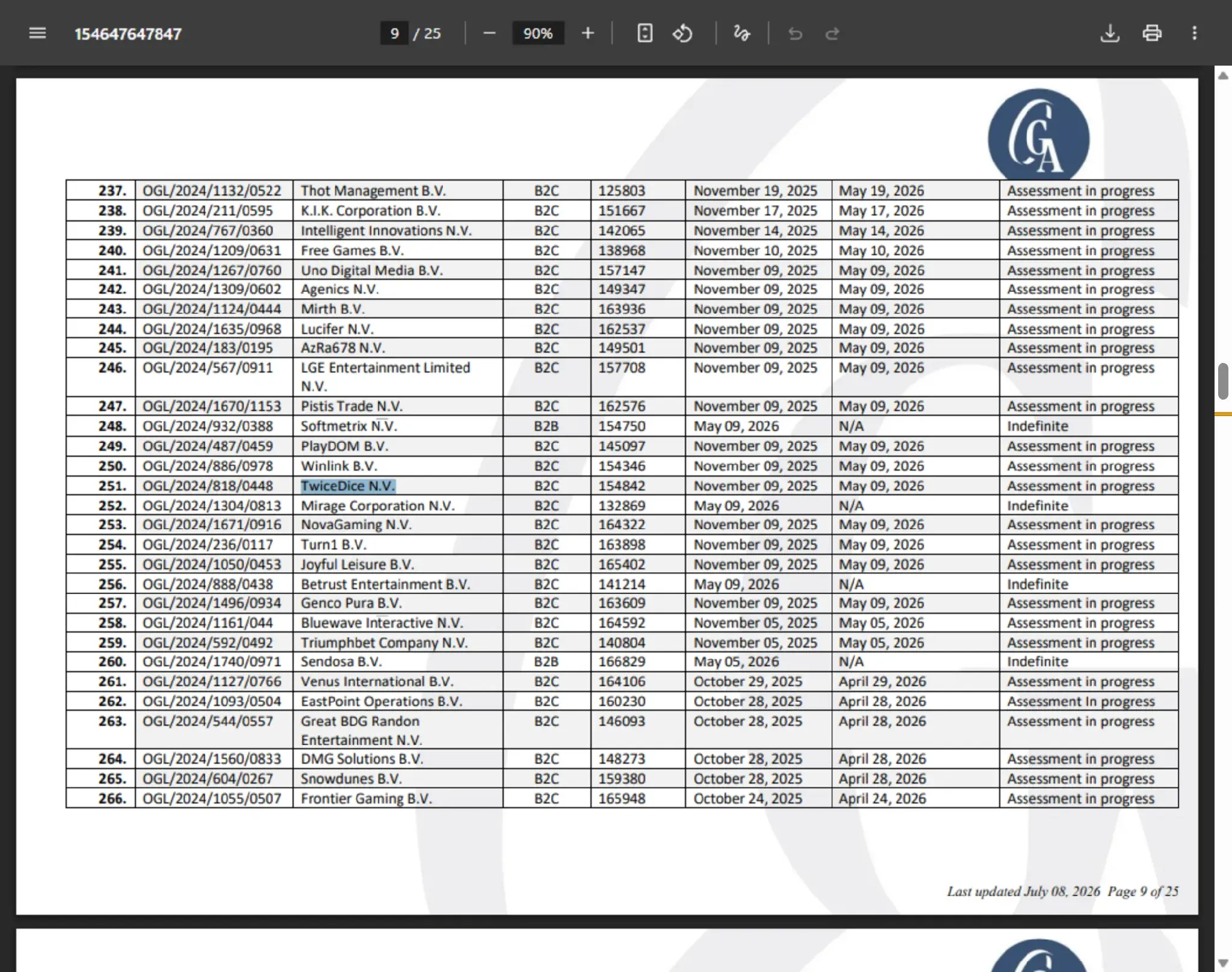Click the scrollbar down arrow
The image size is (1232, 972).
pyautogui.click(x=1223, y=963)
